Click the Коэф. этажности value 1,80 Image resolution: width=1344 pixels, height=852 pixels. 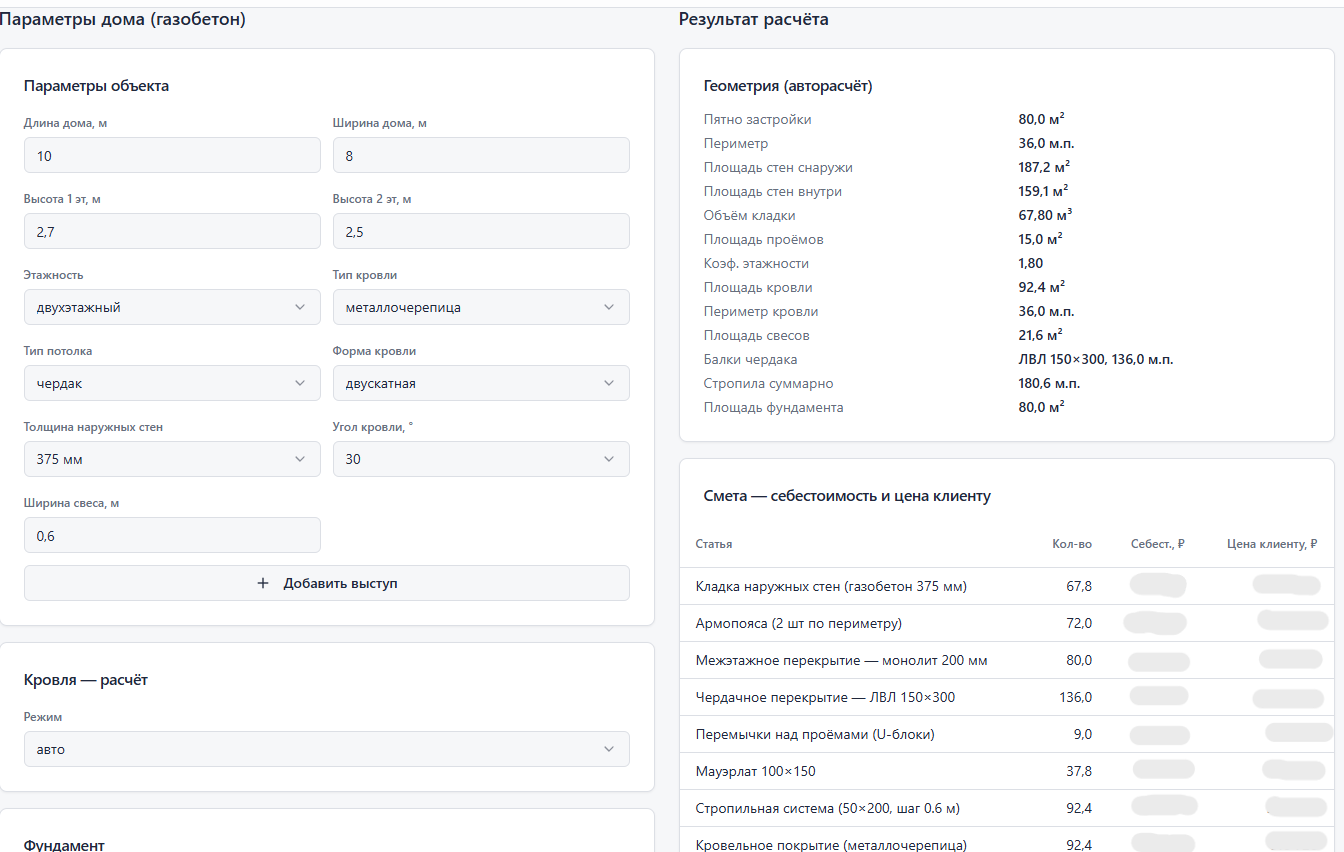point(1031,263)
